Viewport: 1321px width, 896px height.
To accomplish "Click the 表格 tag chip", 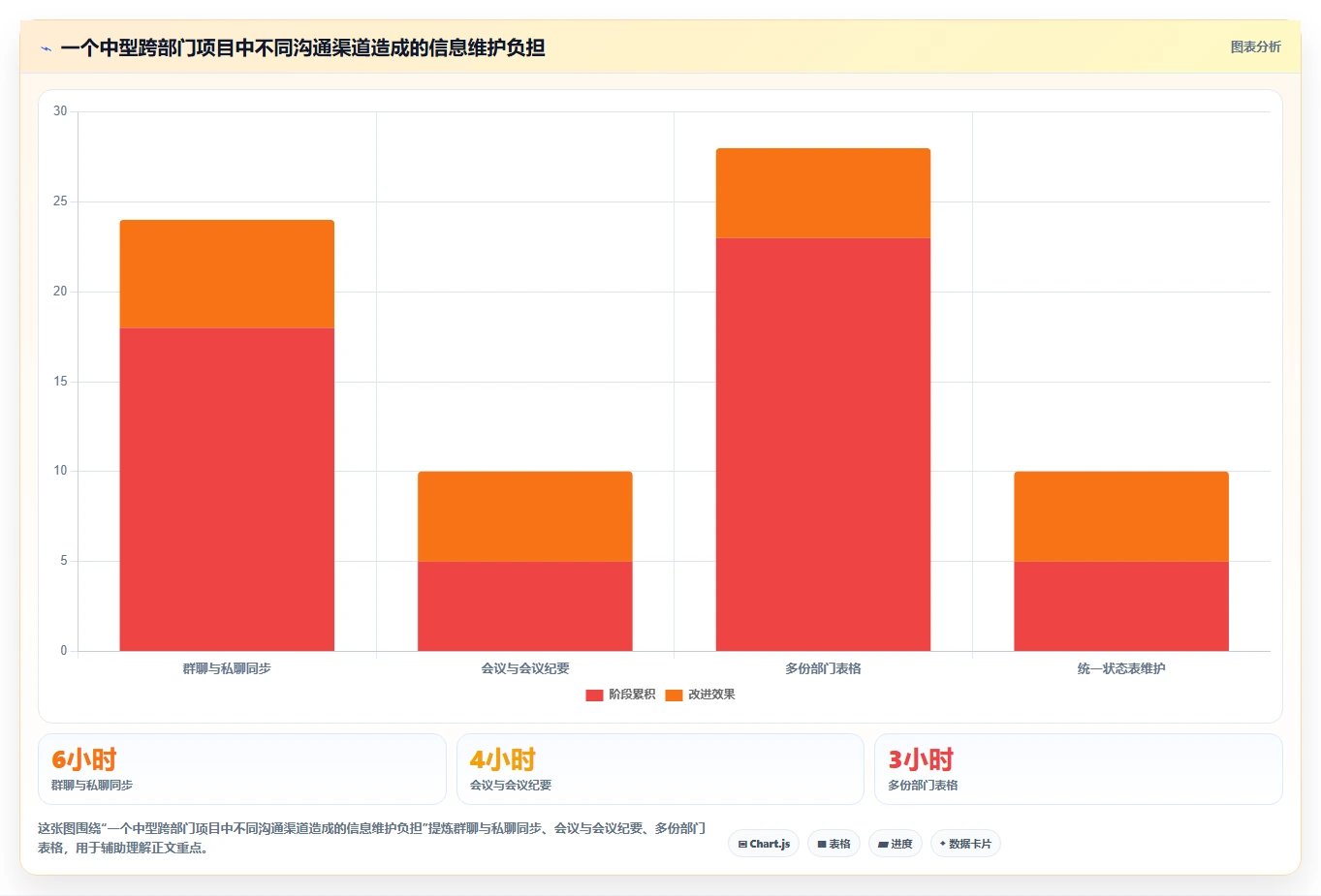I will pyautogui.click(x=833, y=844).
